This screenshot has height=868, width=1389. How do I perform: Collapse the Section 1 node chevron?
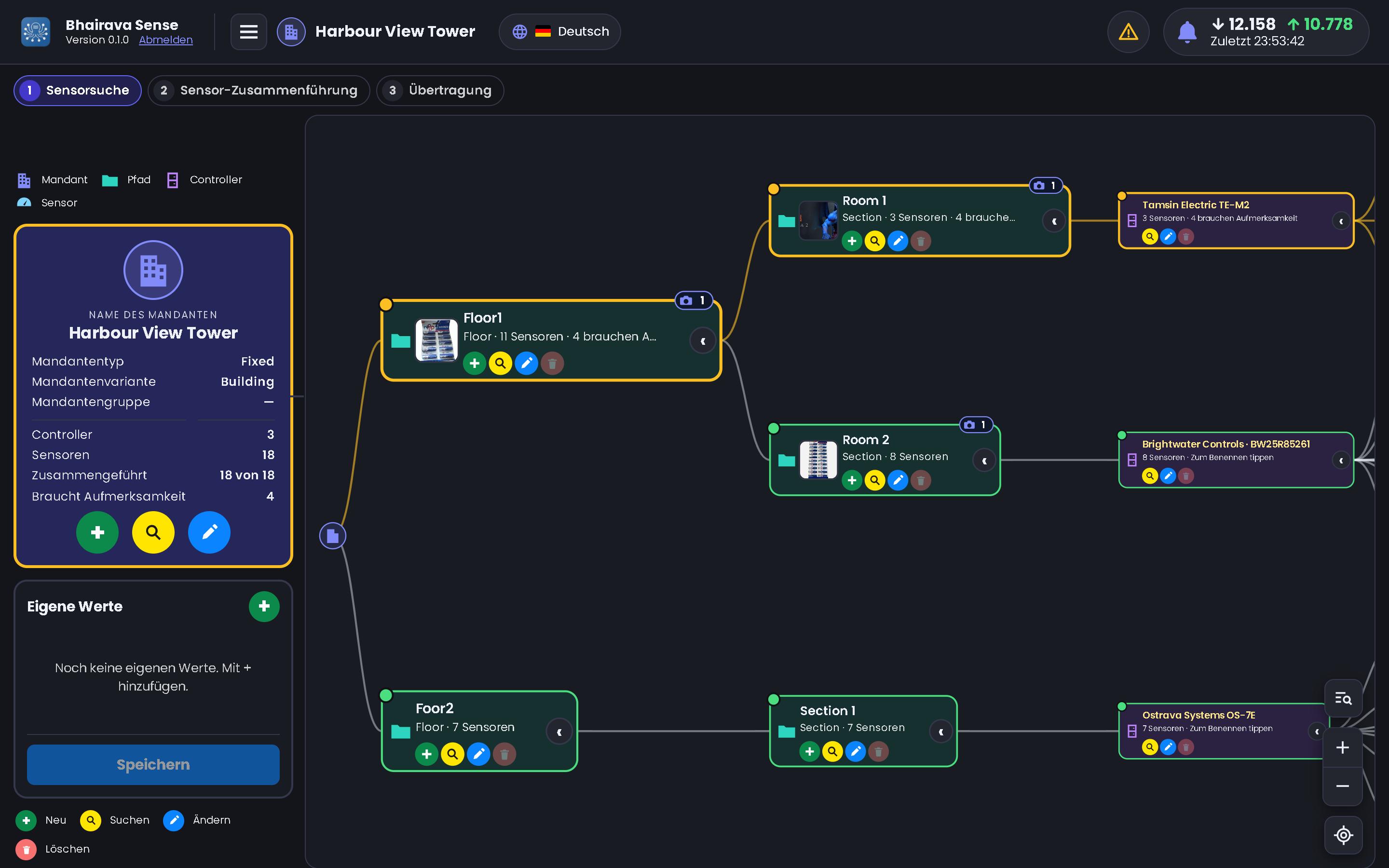coord(941,732)
